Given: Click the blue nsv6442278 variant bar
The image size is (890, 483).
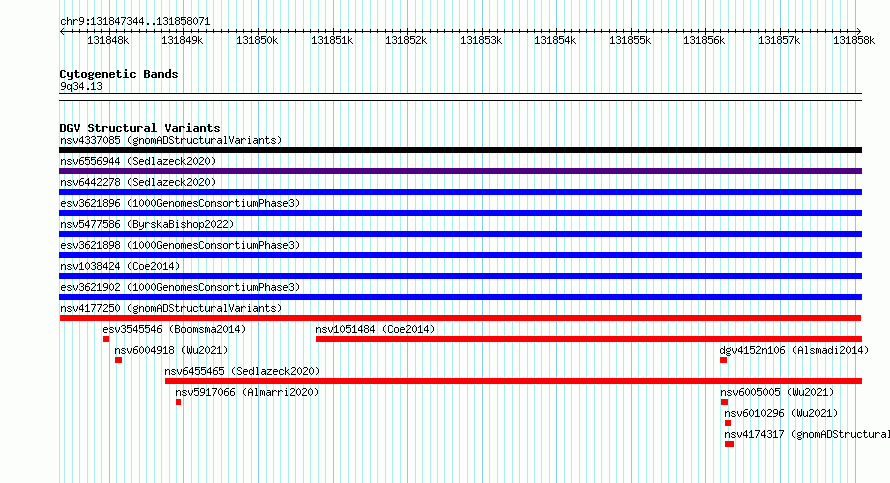Looking at the screenshot, I should pos(460,192).
